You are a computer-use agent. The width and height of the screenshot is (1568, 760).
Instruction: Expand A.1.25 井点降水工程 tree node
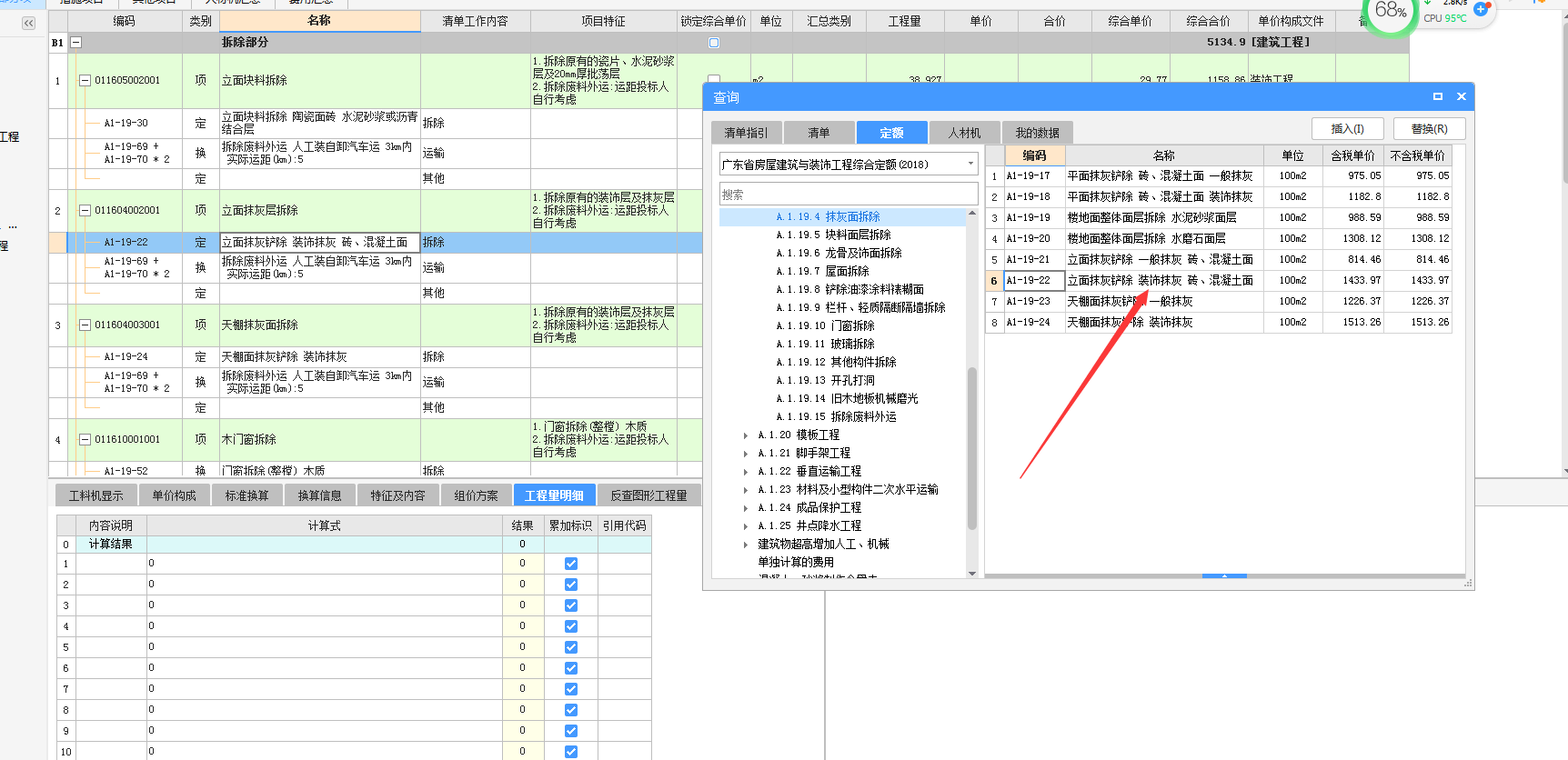point(746,526)
